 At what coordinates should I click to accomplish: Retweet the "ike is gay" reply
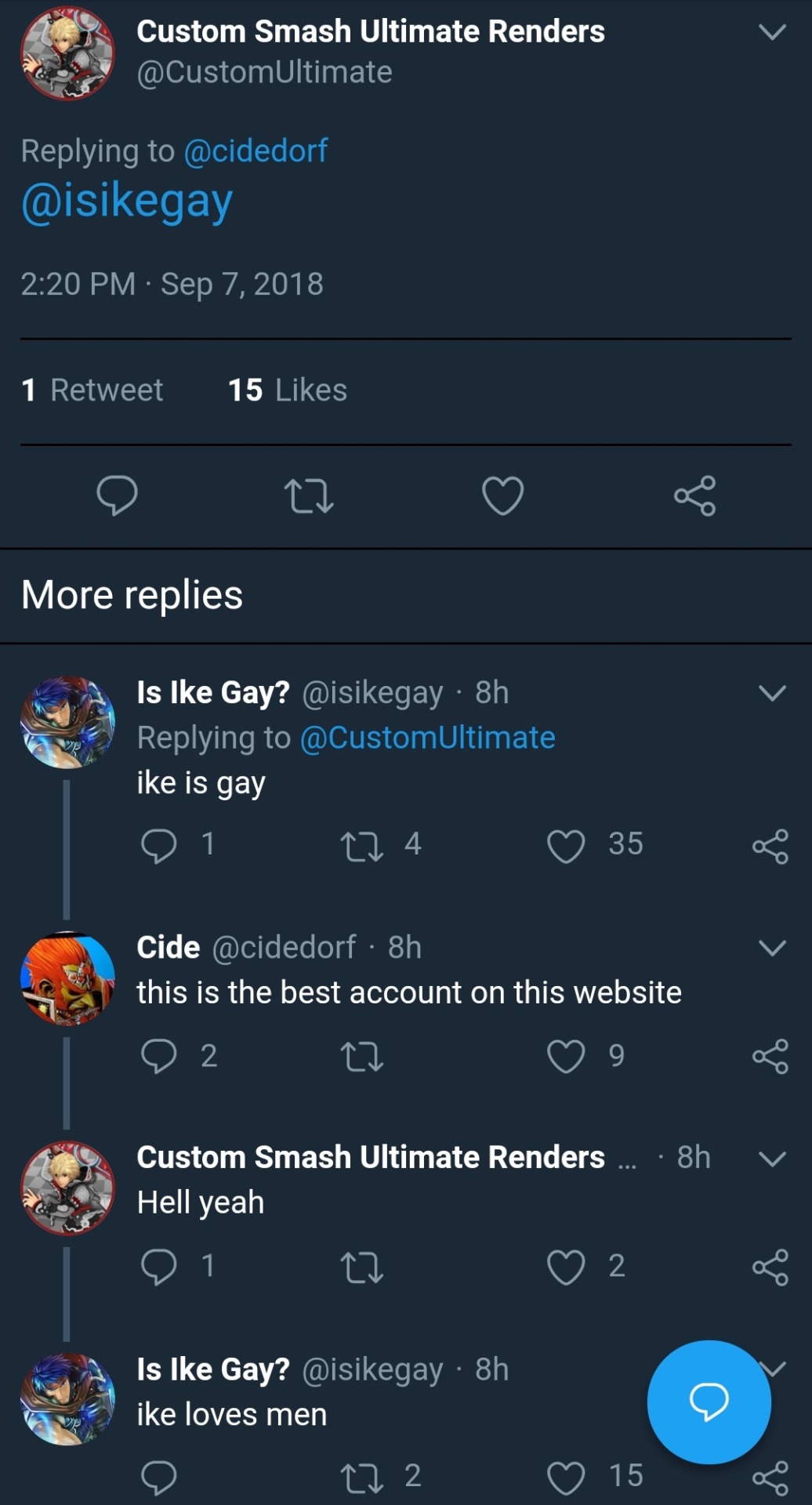[x=362, y=846]
